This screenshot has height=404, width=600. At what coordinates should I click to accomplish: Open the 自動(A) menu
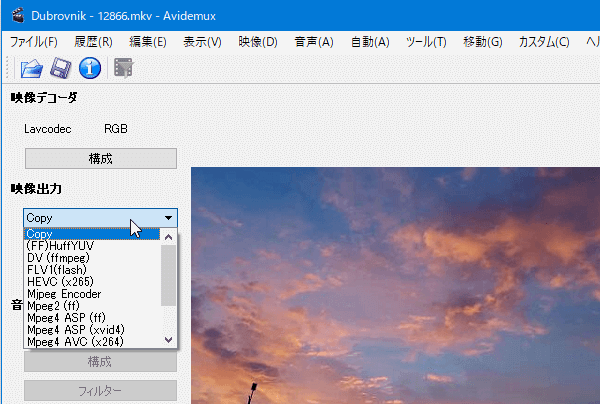(370, 42)
